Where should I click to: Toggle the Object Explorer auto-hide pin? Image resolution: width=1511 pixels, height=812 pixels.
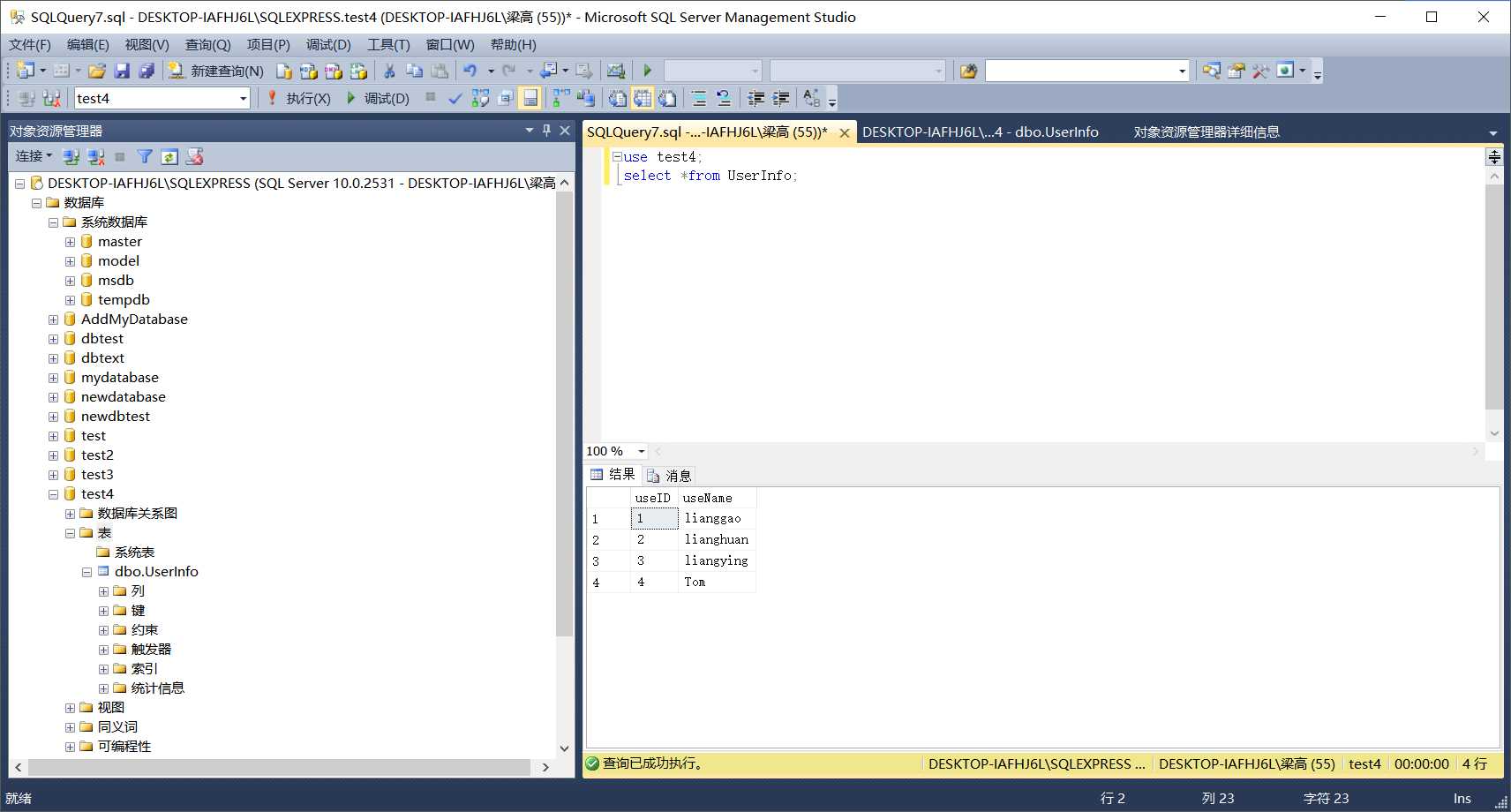tap(546, 130)
